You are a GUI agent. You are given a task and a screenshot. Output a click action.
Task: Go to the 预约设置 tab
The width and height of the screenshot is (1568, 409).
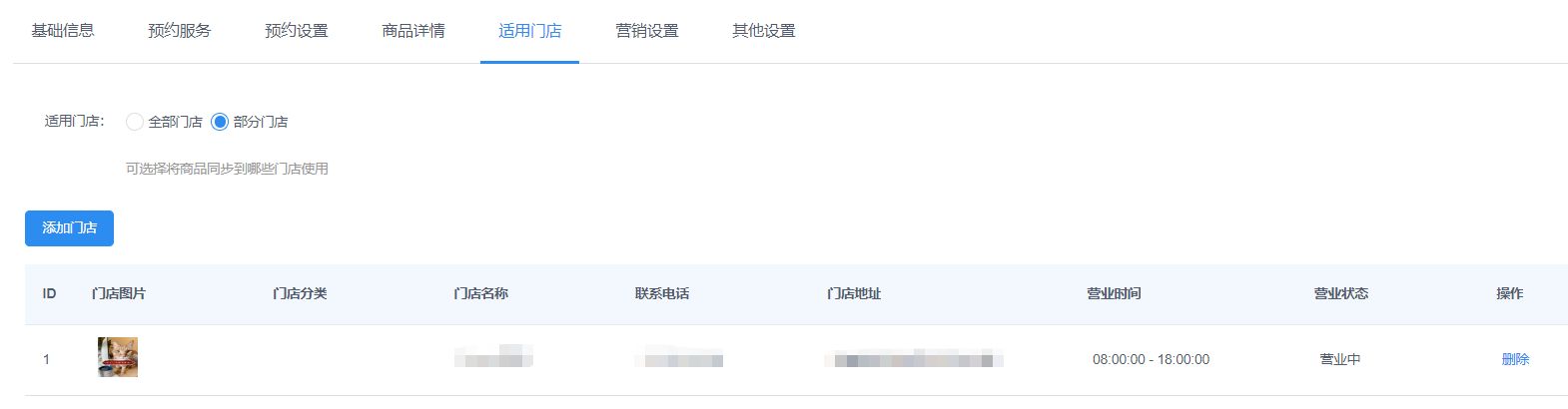(297, 31)
